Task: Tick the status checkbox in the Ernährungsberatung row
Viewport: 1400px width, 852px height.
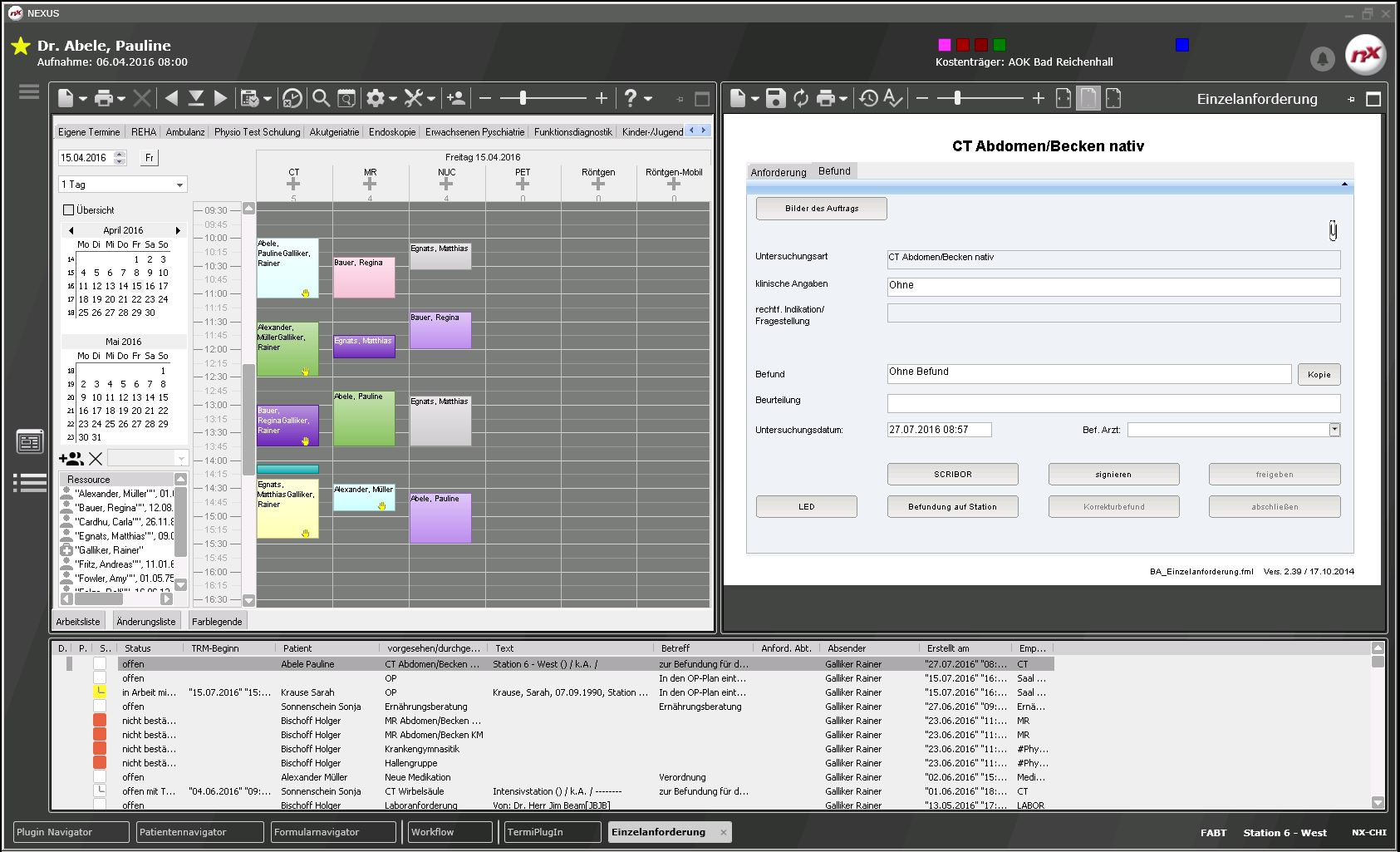Action: point(100,707)
